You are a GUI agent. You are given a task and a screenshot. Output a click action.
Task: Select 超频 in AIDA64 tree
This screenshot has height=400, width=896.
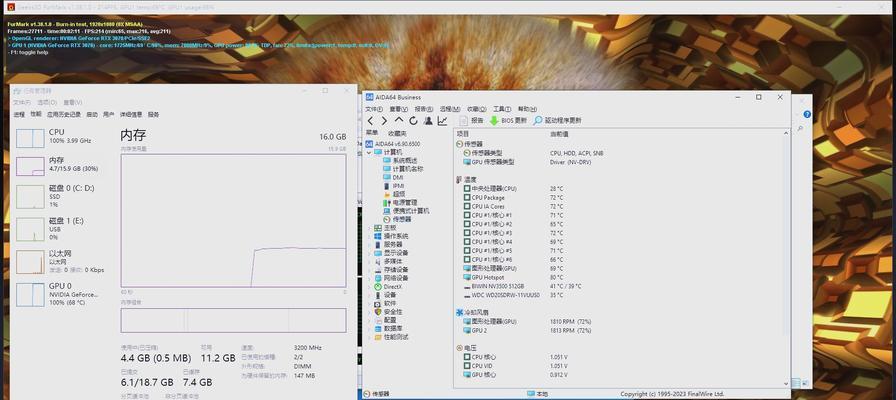tap(394, 194)
